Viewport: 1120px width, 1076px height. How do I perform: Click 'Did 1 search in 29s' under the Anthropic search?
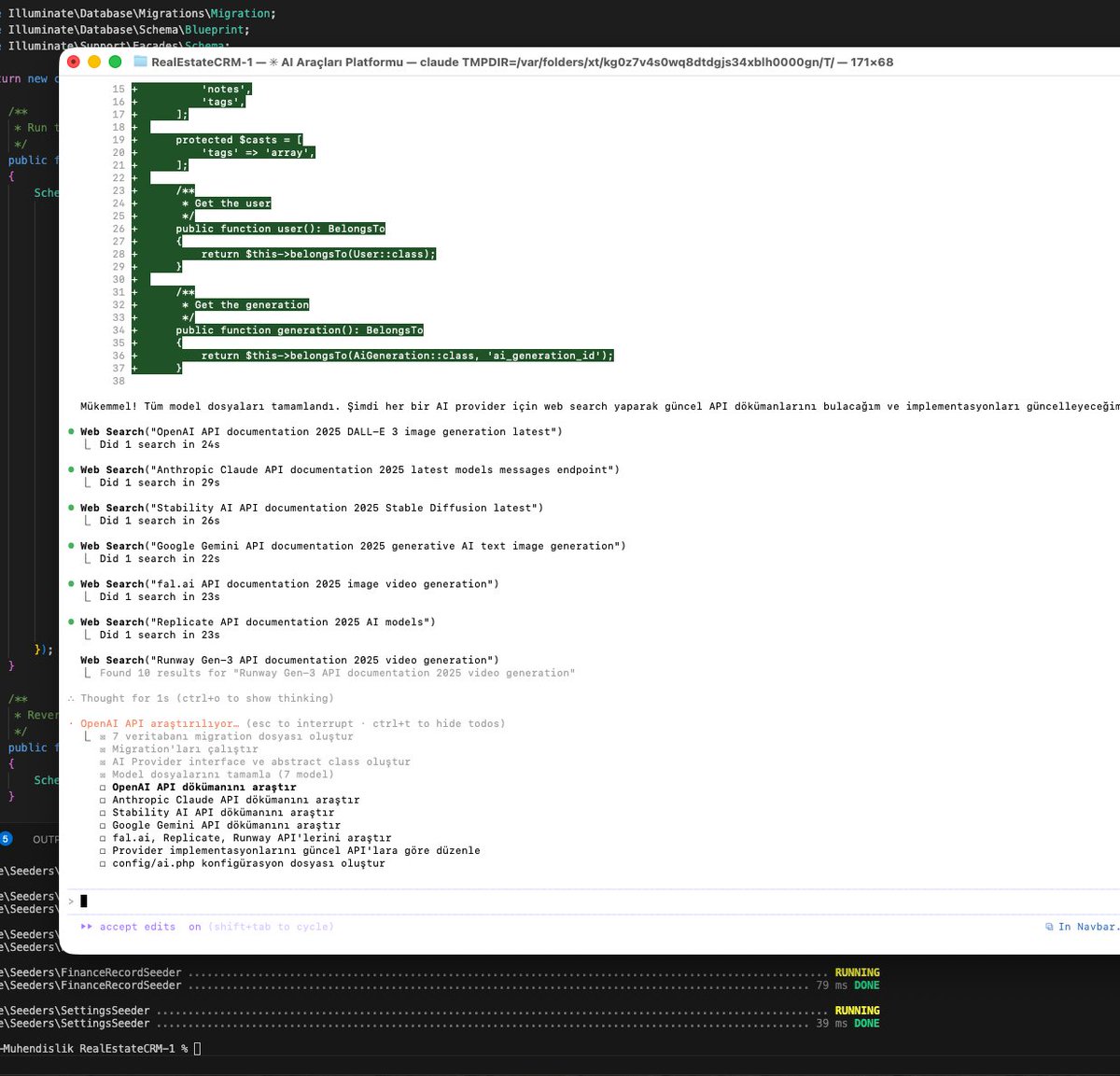[160, 482]
